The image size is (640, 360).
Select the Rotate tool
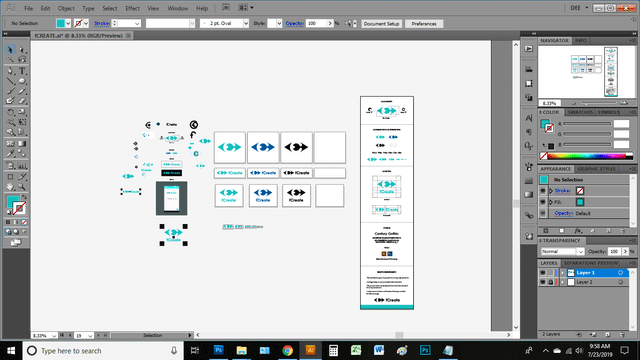pyautogui.click(x=10, y=112)
